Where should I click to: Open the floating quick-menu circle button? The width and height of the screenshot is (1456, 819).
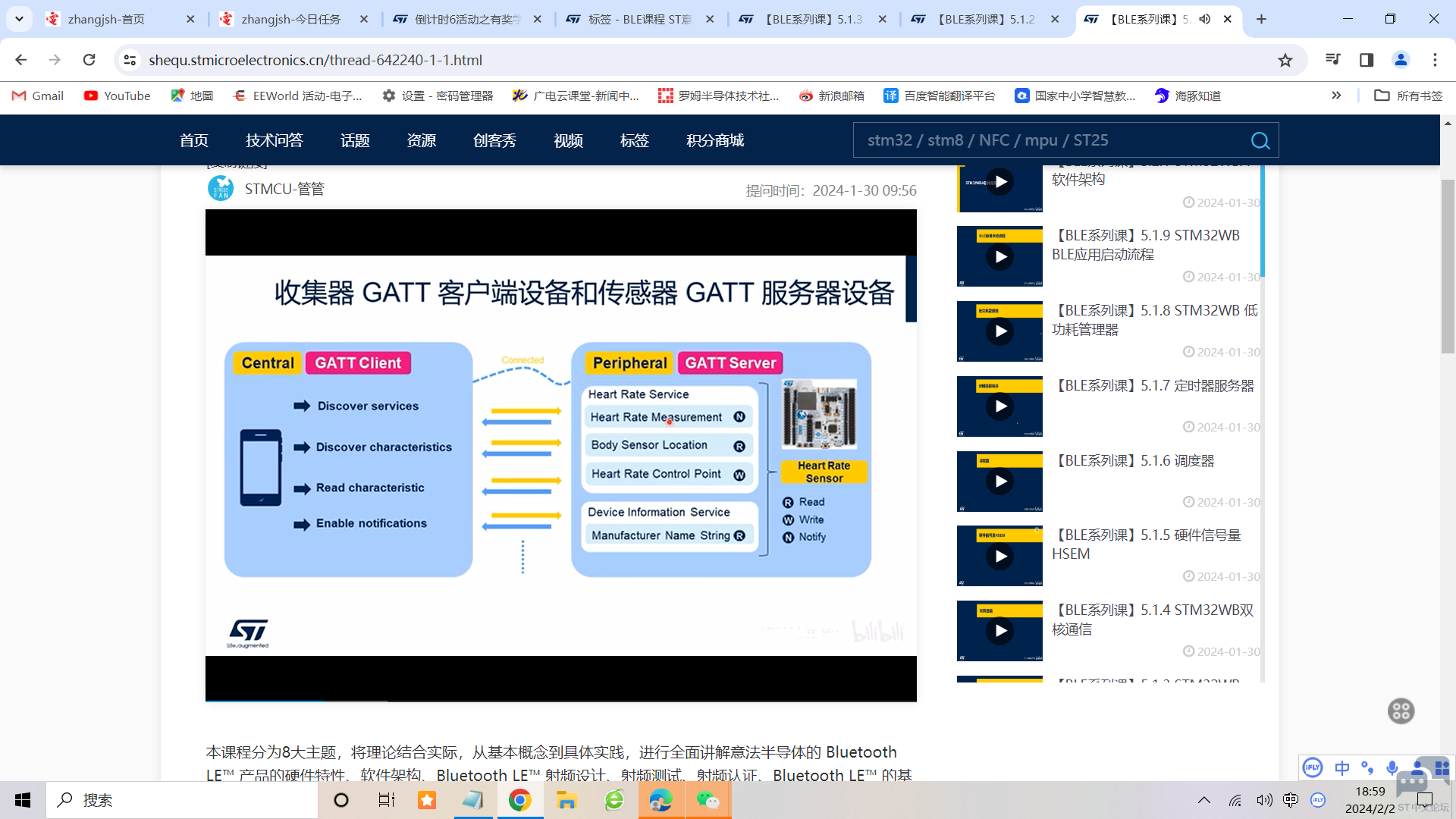pos(1401,711)
